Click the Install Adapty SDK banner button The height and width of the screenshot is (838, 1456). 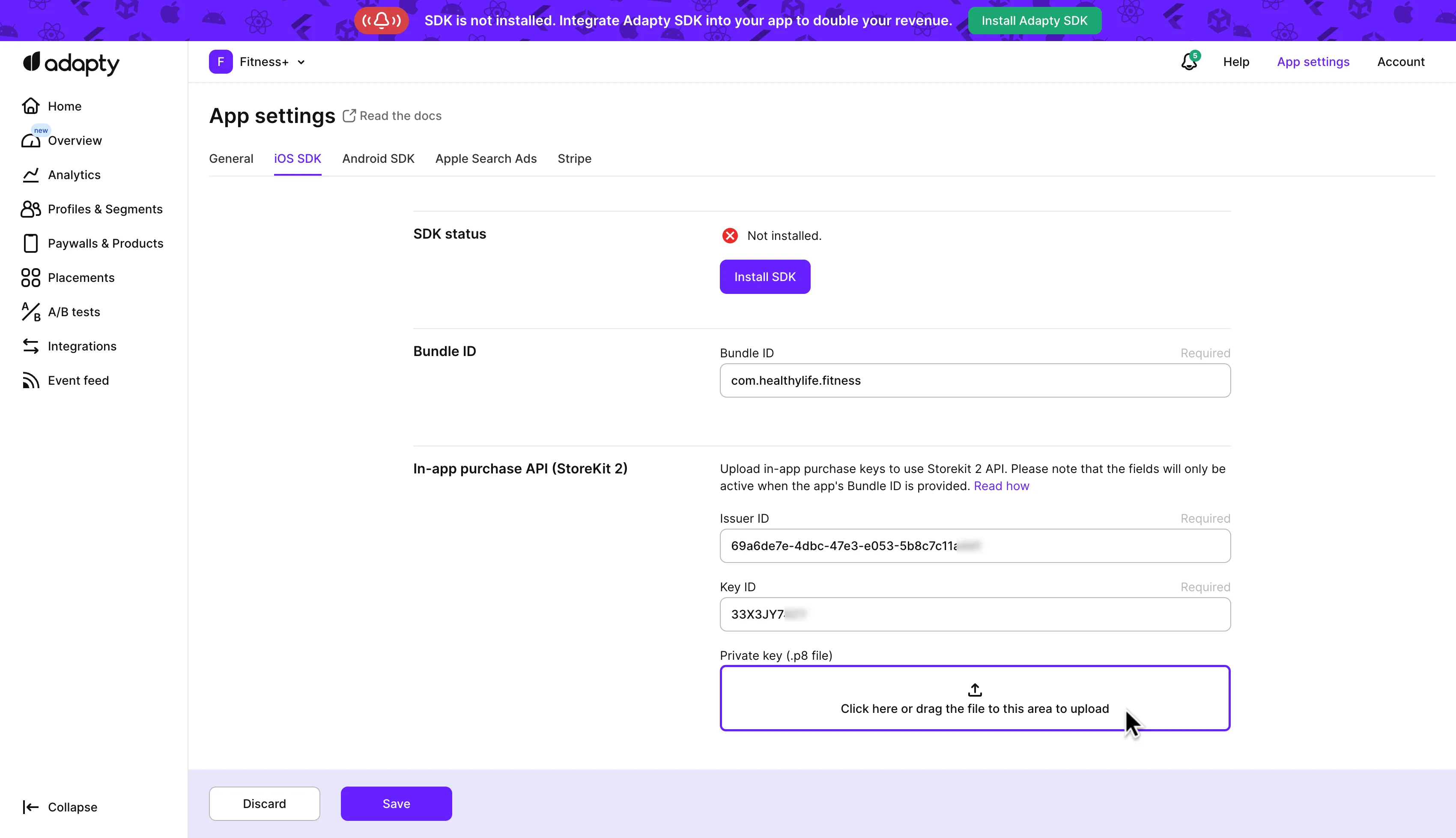[x=1034, y=21]
